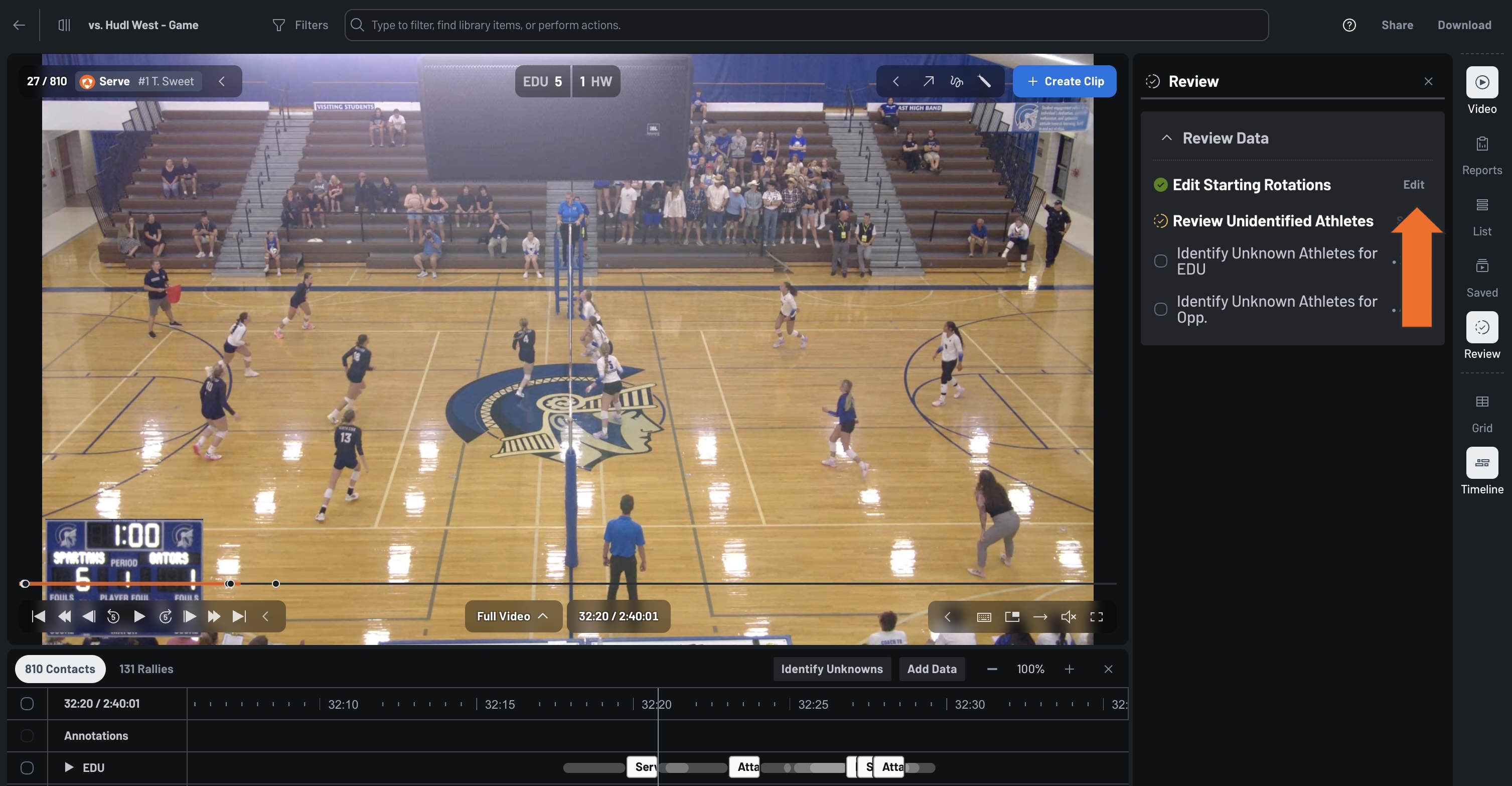Expand the EDU timeline row
1512x786 pixels.
[x=69, y=767]
